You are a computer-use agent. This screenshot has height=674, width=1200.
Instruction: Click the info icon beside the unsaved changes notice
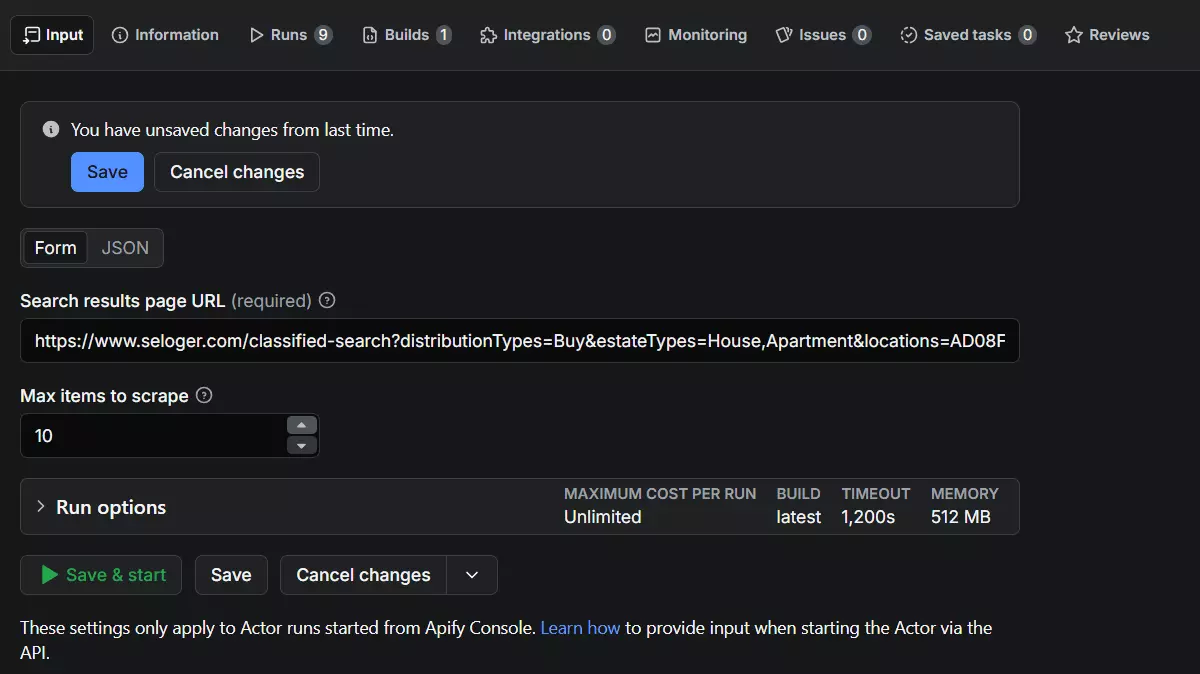pyautogui.click(x=51, y=129)
